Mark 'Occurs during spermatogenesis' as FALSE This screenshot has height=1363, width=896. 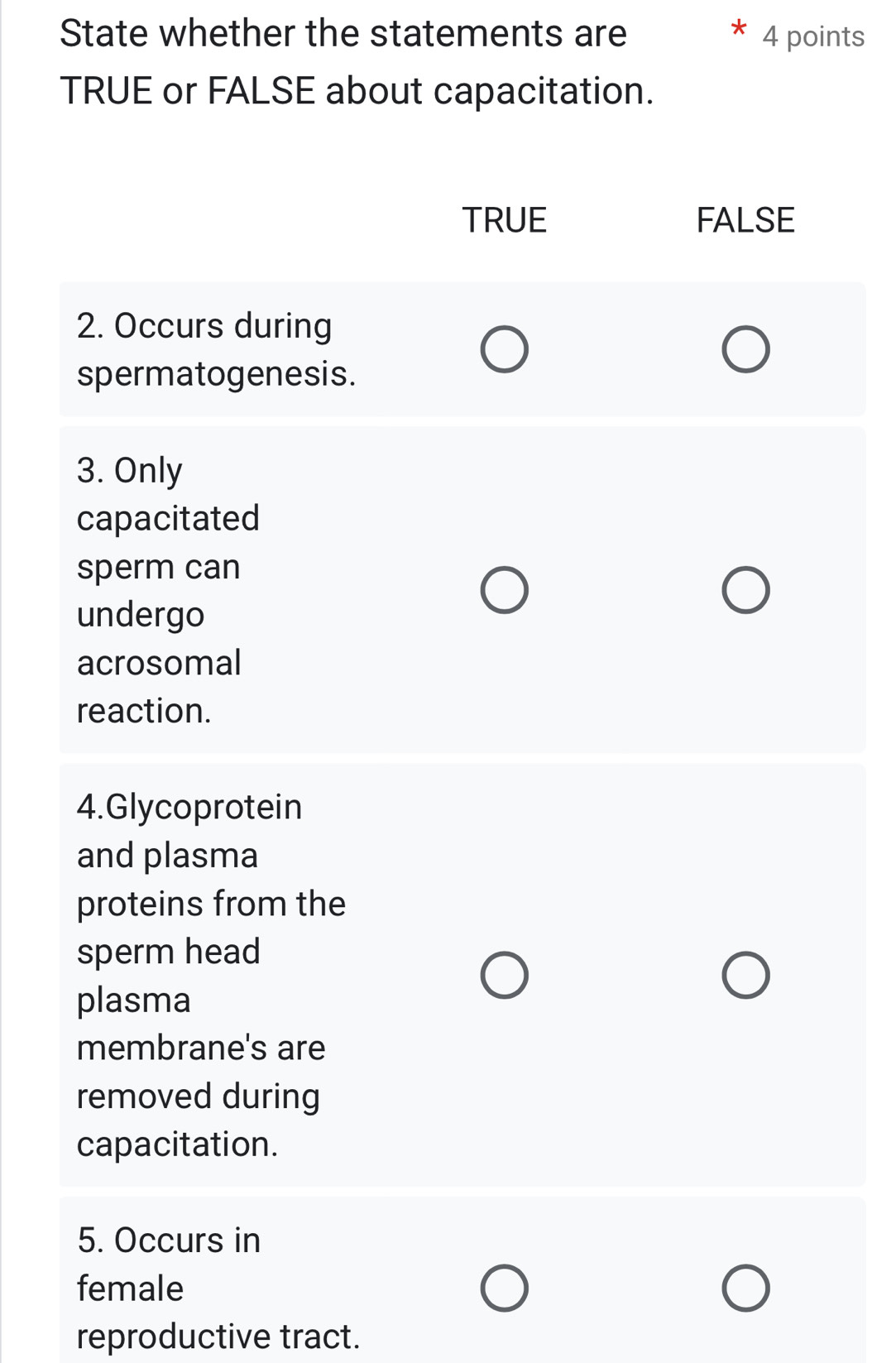click(745, 350)
